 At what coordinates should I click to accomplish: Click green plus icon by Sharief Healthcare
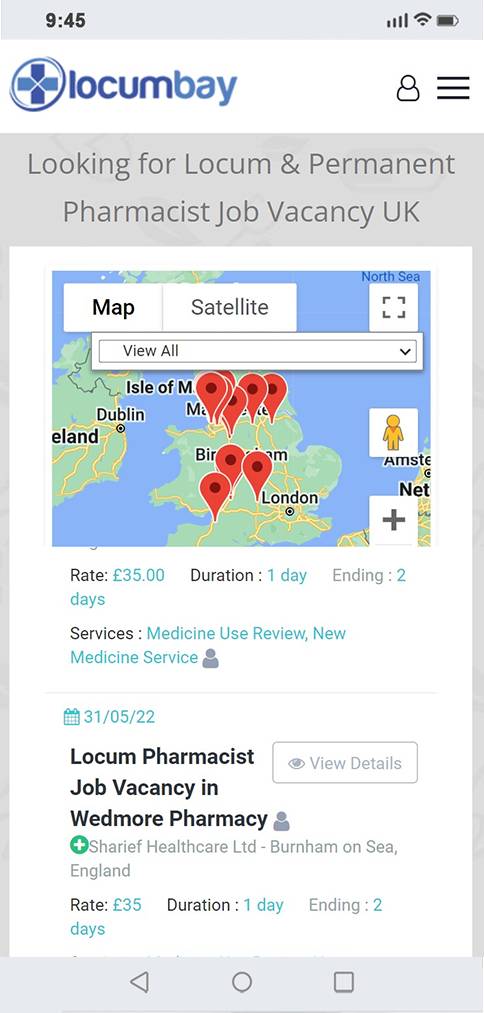pyautogui.click(x=79, y=845)
